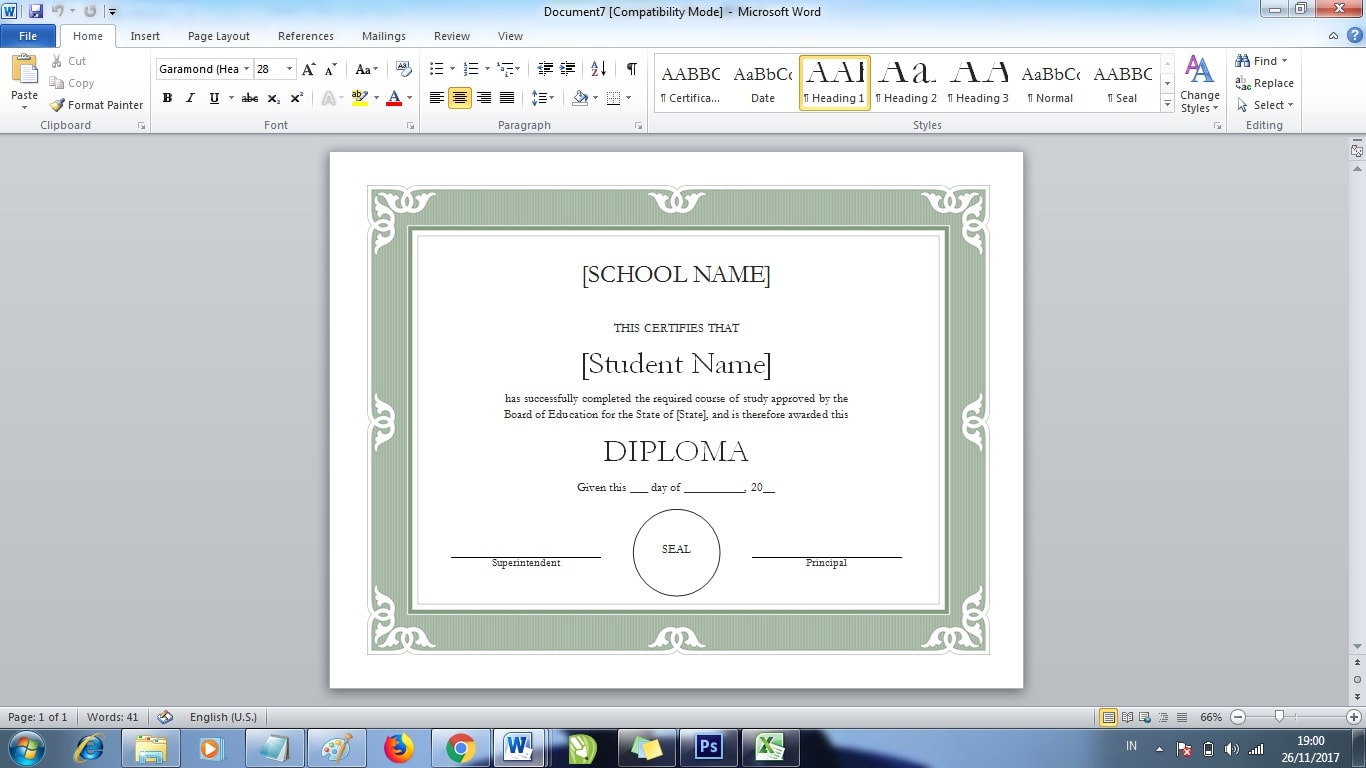The width and height of the screenshot is (1366, 768).
Task: Open Excel from the taskbar
Action: (x=770, y=748)
